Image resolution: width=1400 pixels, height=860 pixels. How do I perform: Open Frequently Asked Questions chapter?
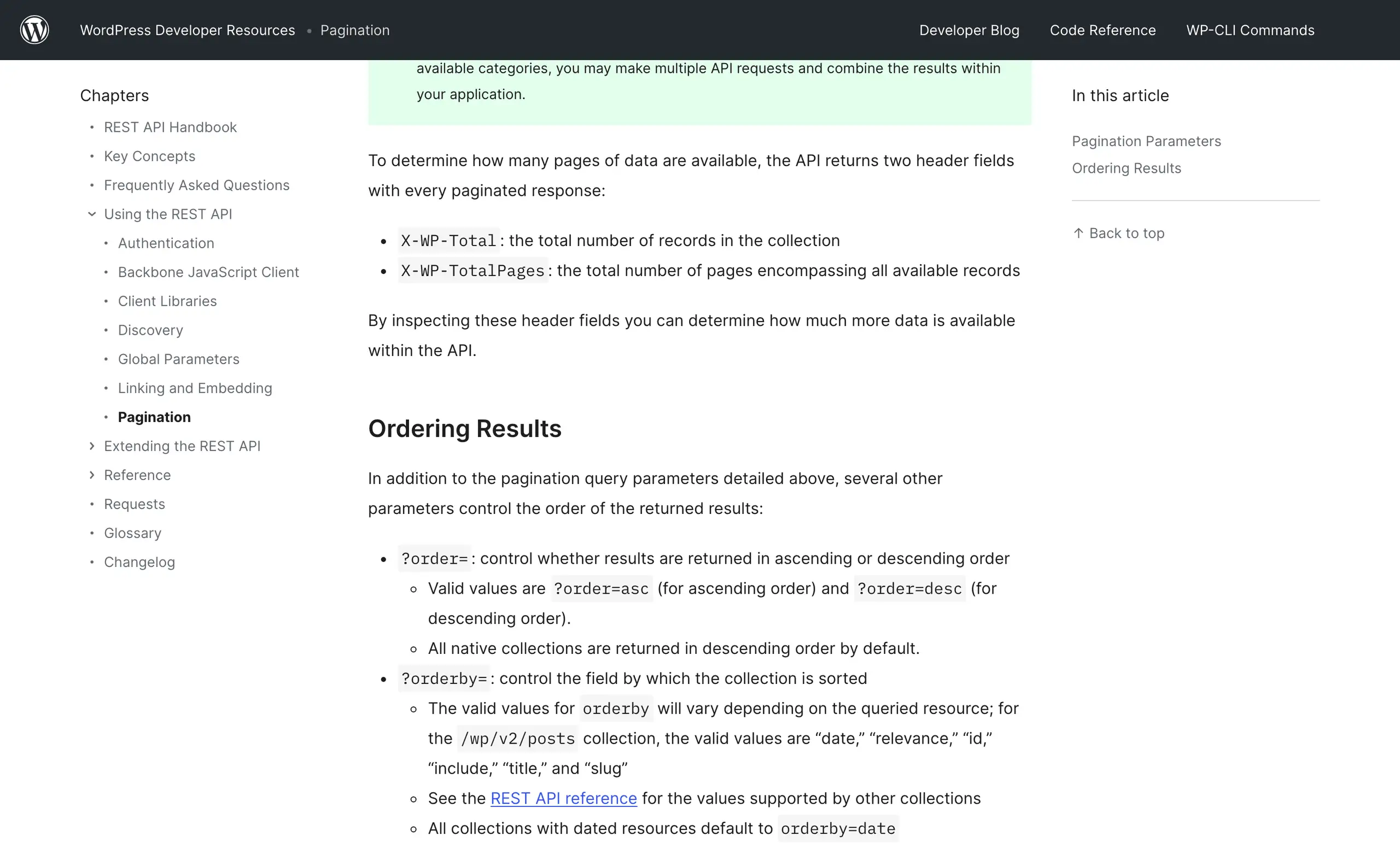197,185
